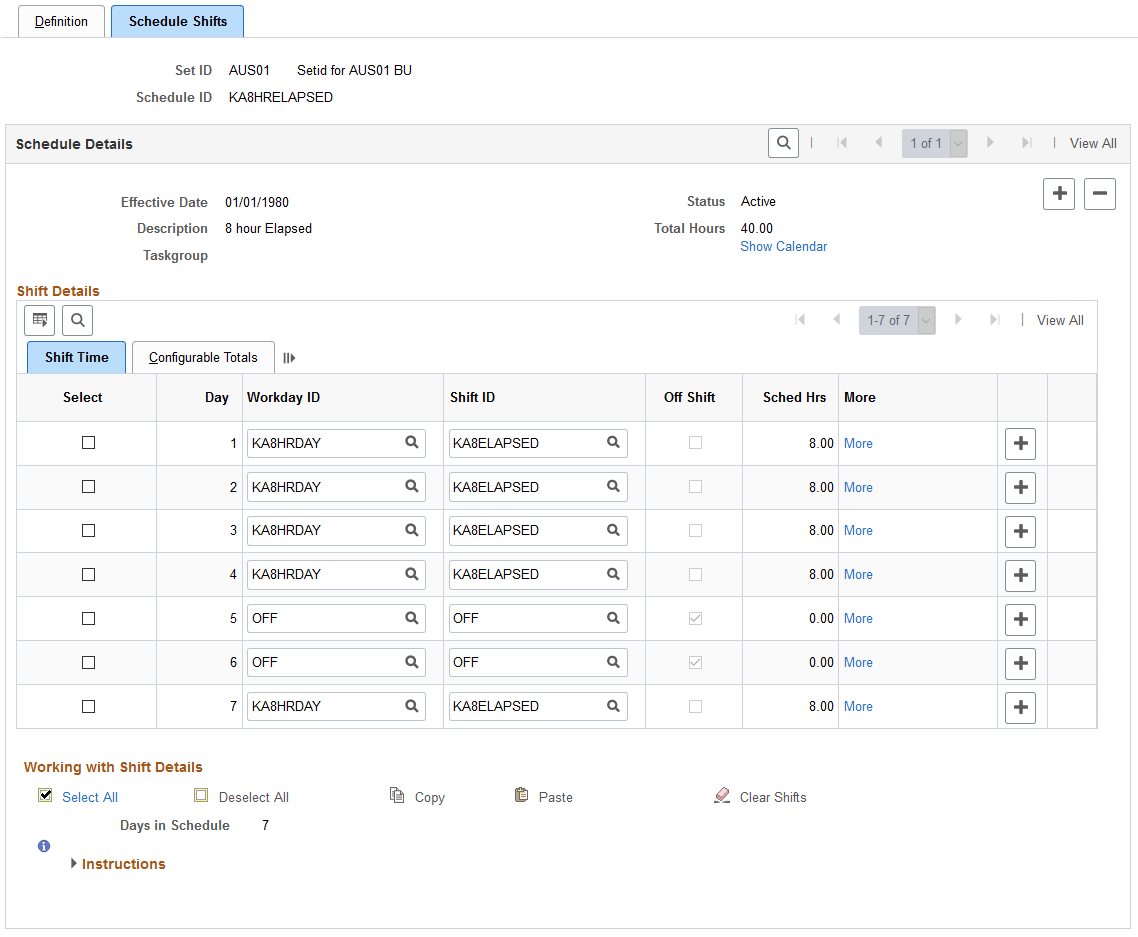Click the find icon in Schedule Details header
The height and width of the screenshot is (937, 1138).
click(783, 142)
